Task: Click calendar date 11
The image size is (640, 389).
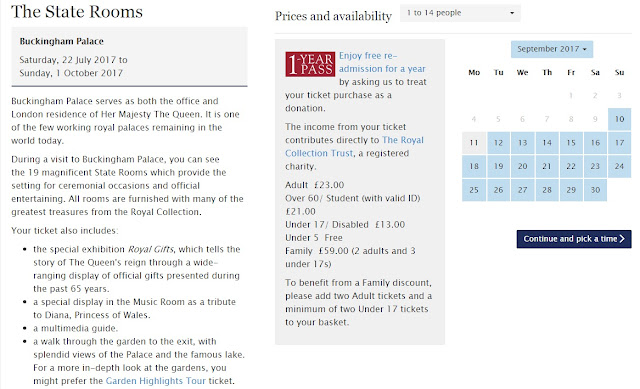Action: 474,143
